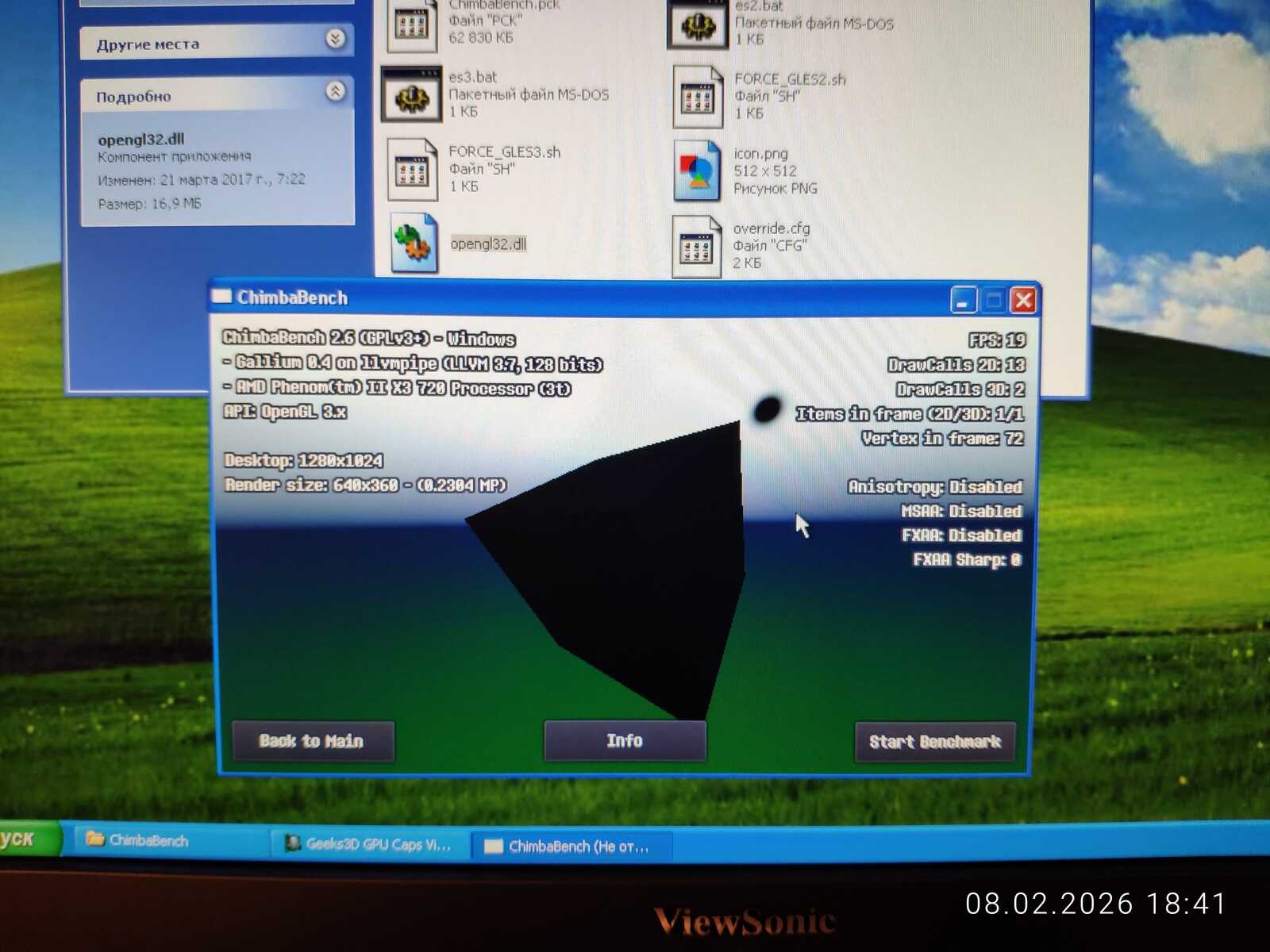Switch to ChimbaBench (Не от… taskbar button
This screenshot has height=952, width=1270.
pyautogui.click(x=572, y=846)
